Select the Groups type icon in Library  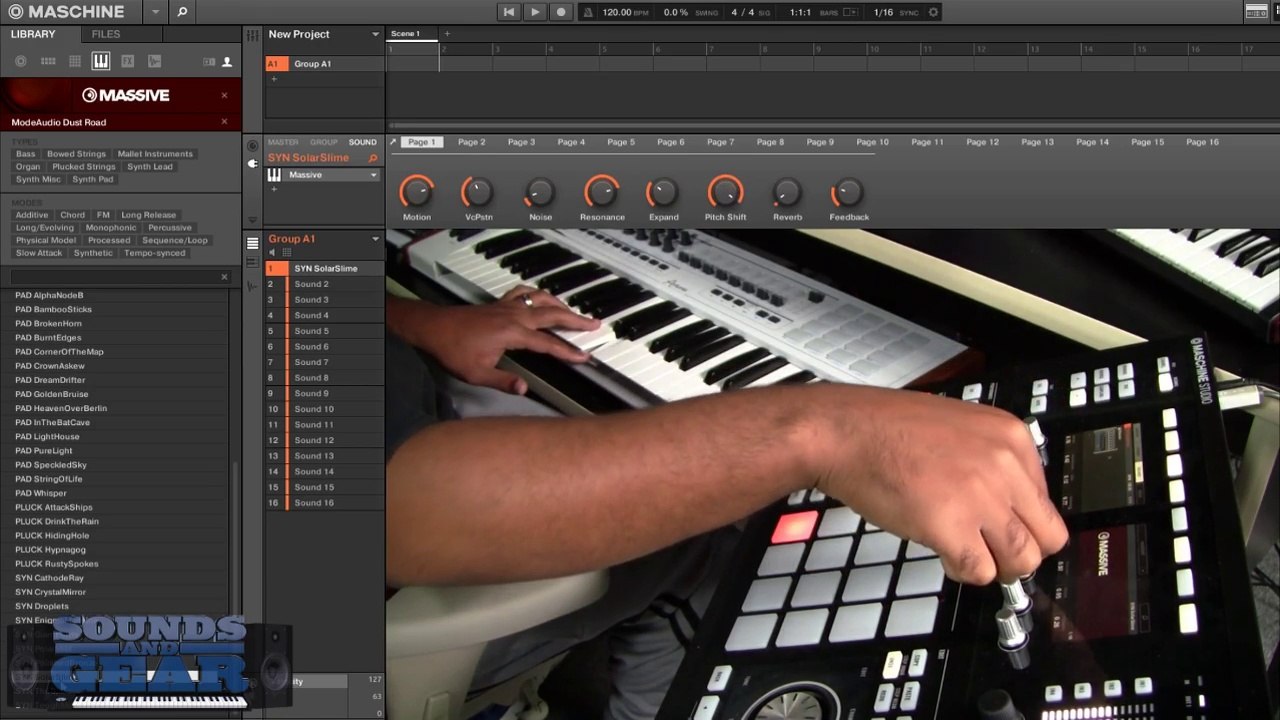pyautogui.click(x=48, y=61)
